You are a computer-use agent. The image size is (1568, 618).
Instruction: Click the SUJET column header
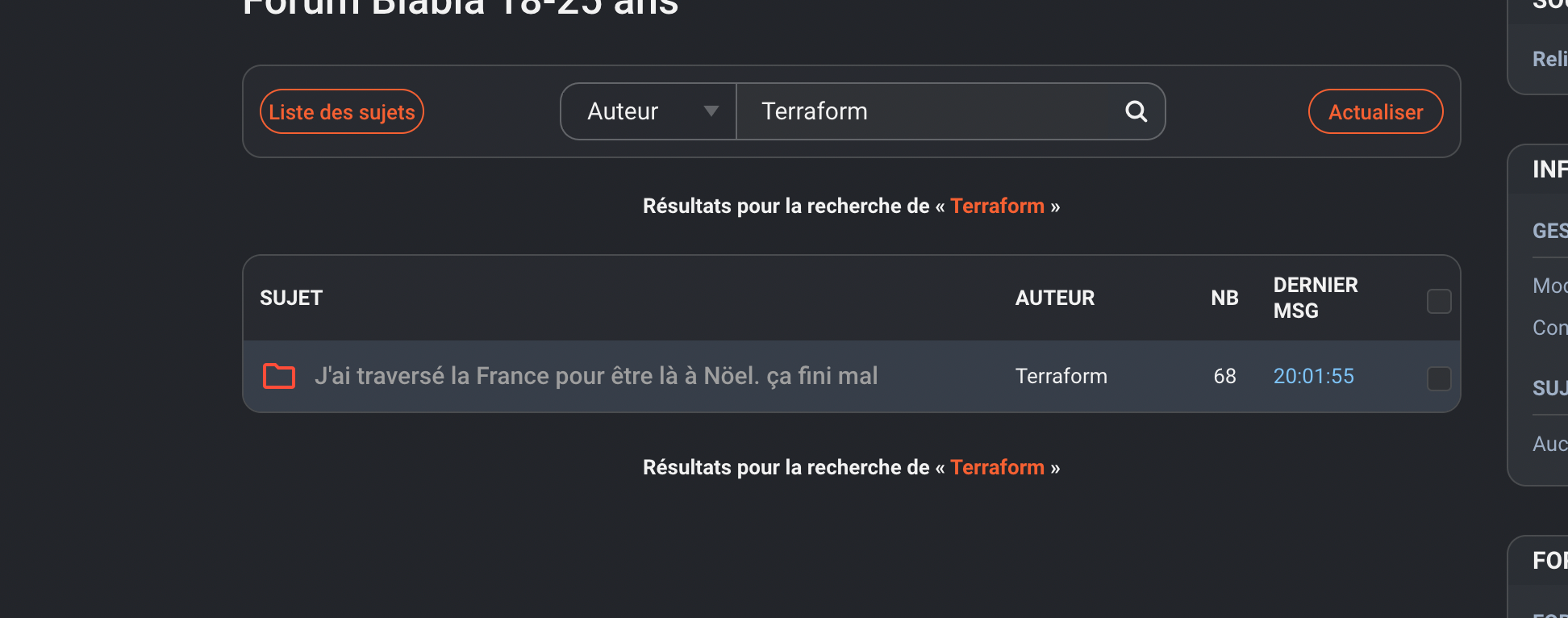(x=291, y=298)
